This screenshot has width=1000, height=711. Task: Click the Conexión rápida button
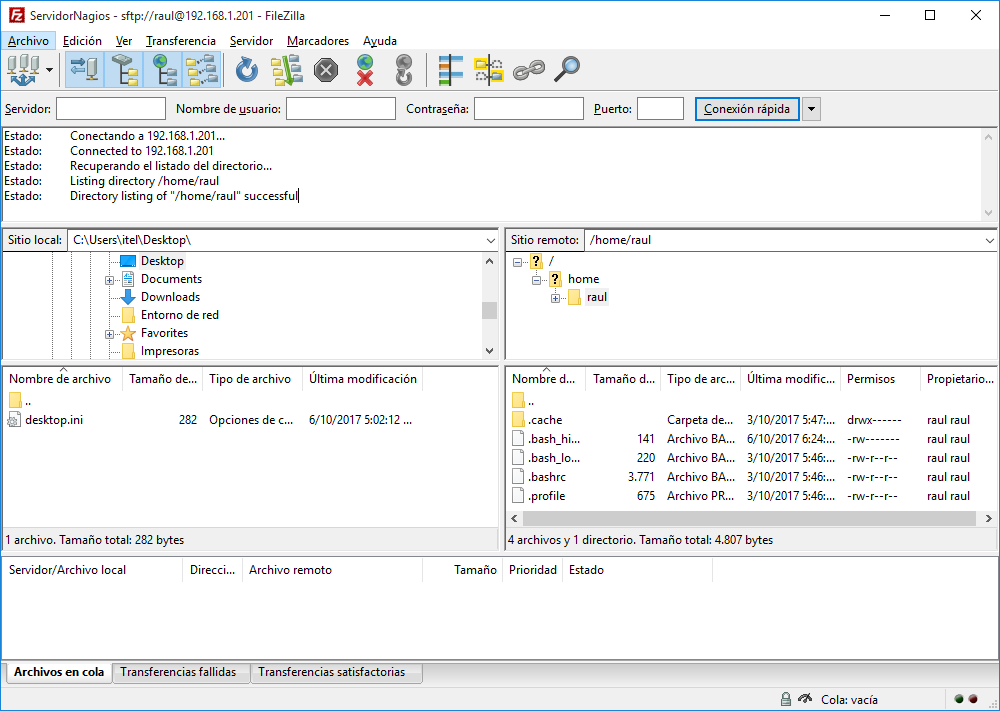[747, 108]
